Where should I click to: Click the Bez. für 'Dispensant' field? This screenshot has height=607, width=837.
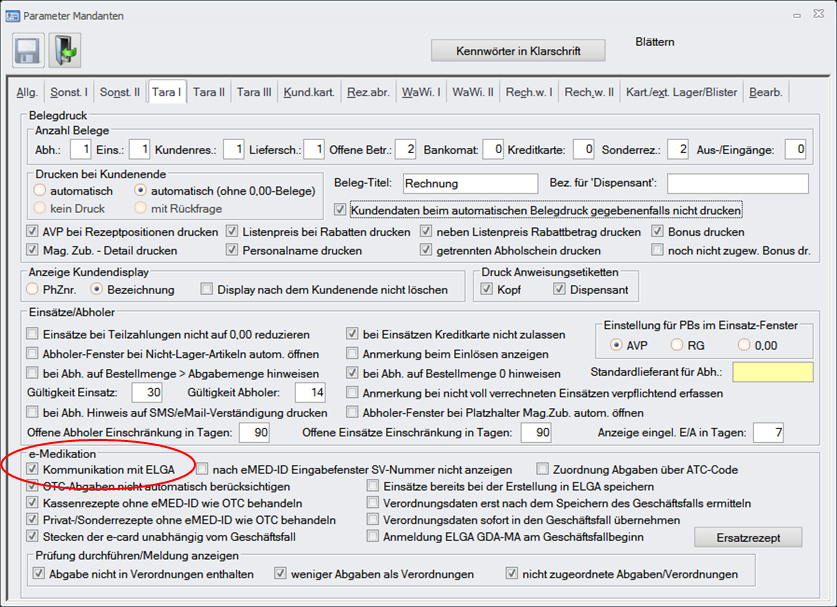pos(737,184)
